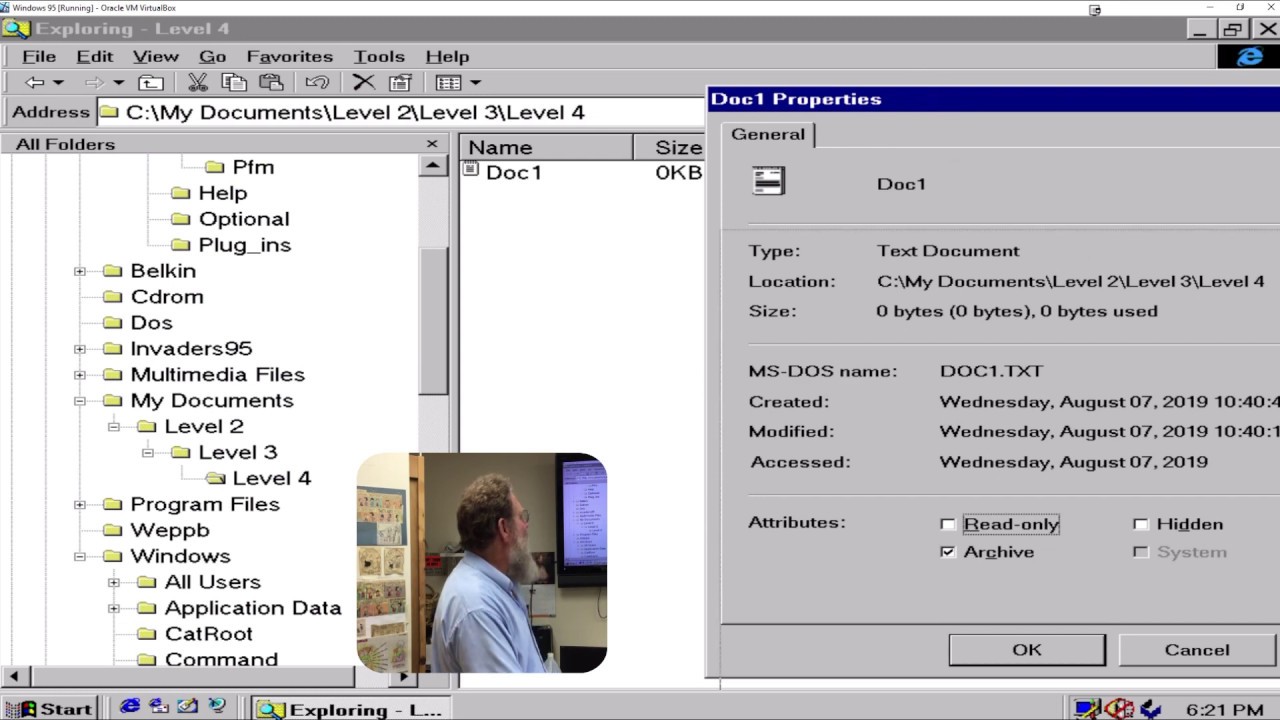
Task: Sort files by Name column
Action: (547, 148)
